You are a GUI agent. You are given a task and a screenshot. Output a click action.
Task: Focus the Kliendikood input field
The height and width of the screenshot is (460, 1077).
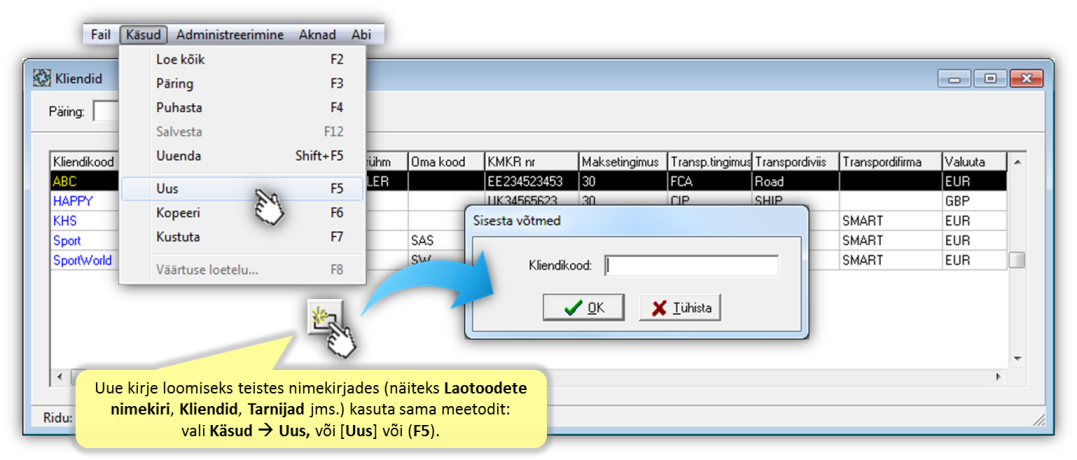pos(692,265)
